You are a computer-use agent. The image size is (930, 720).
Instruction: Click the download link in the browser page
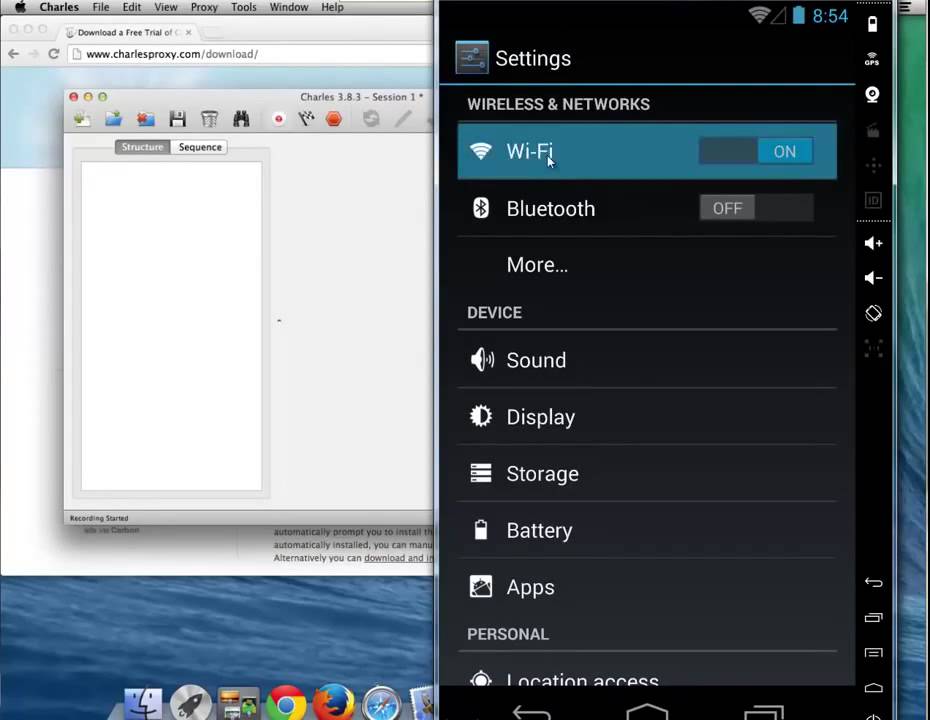click(399, 558)
